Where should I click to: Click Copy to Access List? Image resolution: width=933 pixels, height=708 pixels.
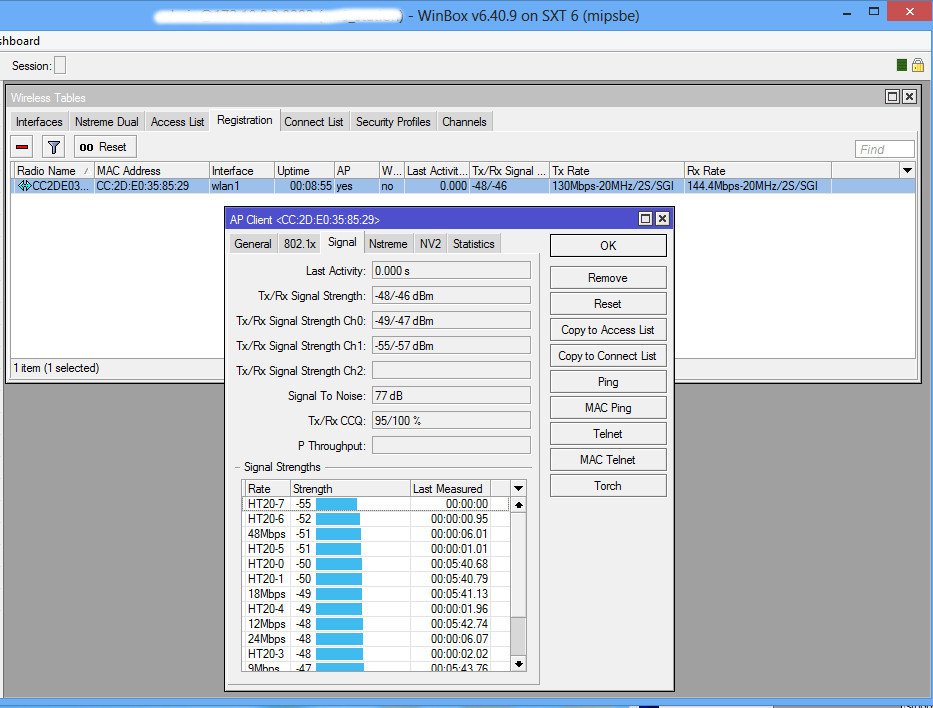(608, 330)
